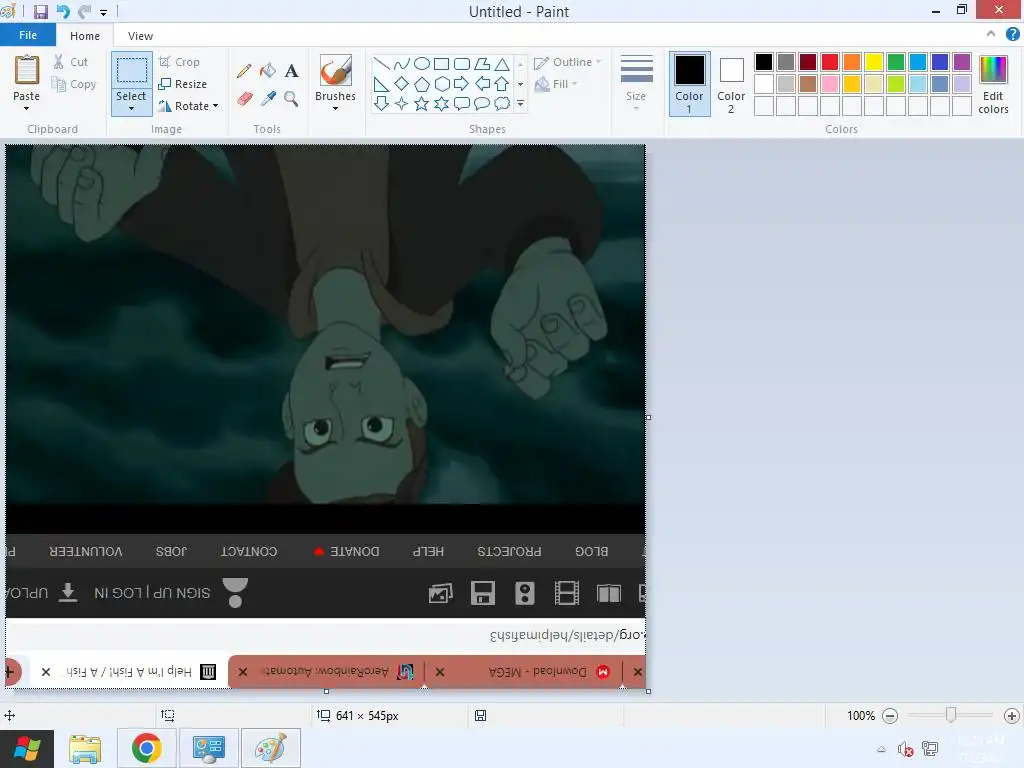Pick the Fill with color bucket tool
The image size is (1024, 768).
click(x=268, y=71)
